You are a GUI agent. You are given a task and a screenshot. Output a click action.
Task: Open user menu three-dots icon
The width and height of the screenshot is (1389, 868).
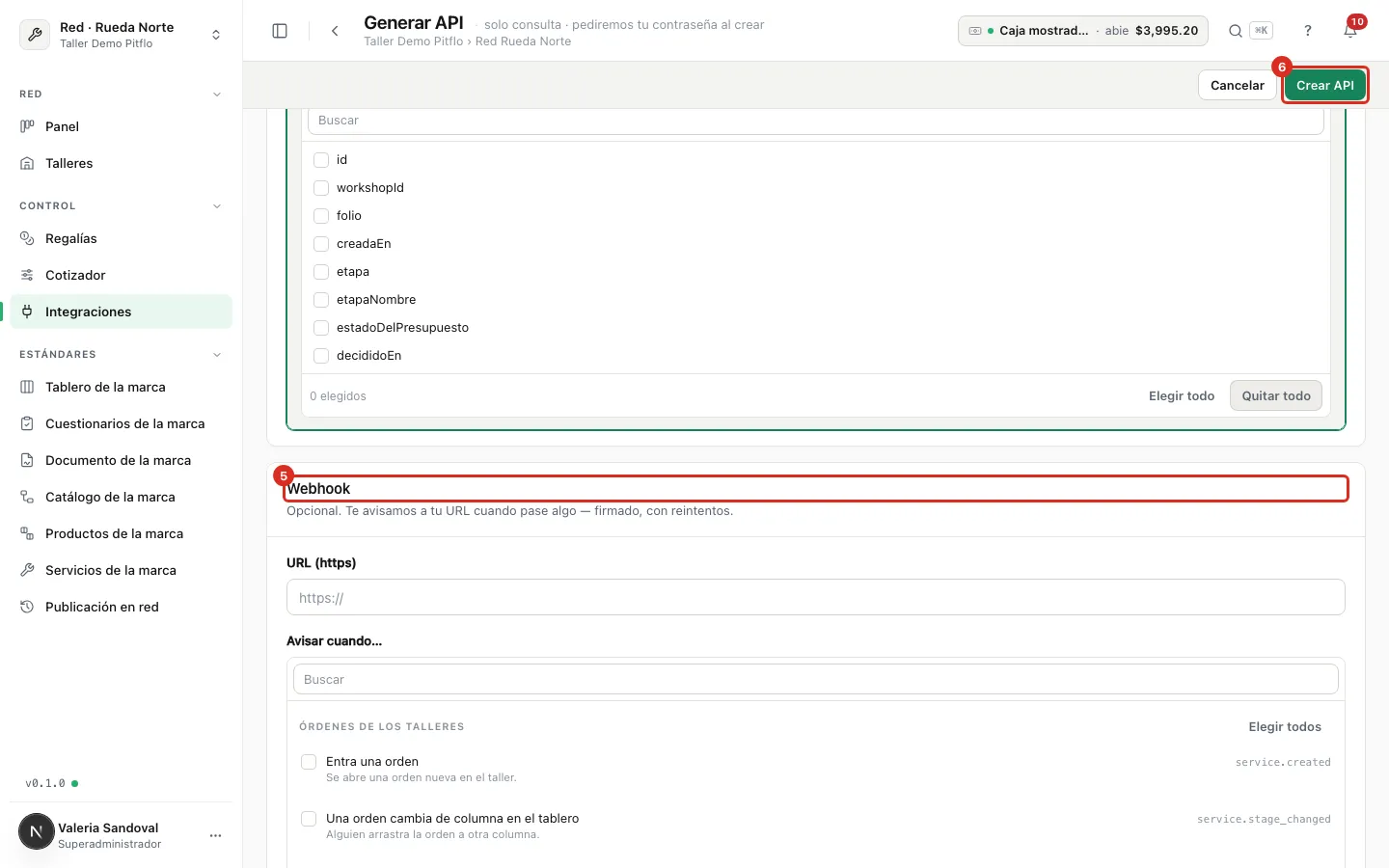215,835
